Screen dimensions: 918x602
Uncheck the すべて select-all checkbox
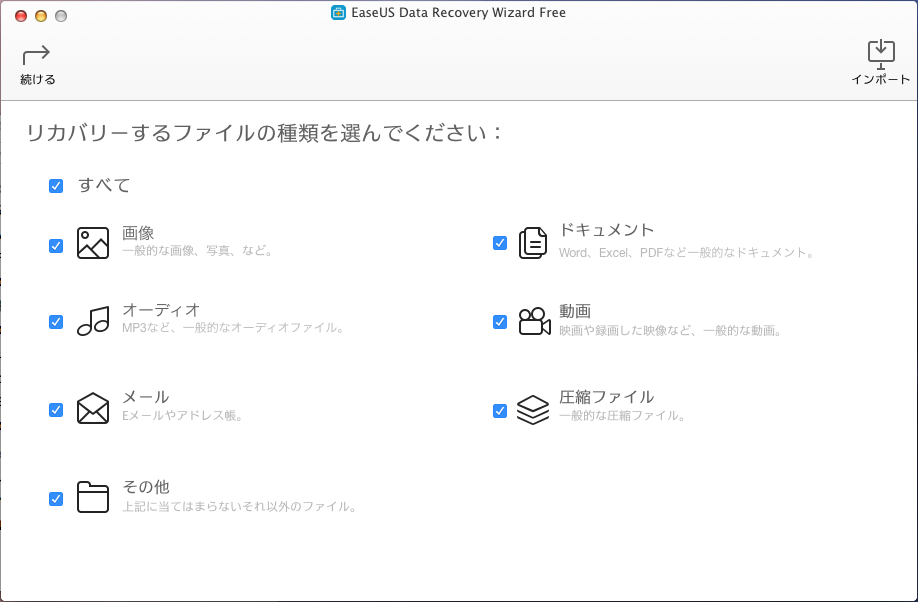[x=56, y=185]
